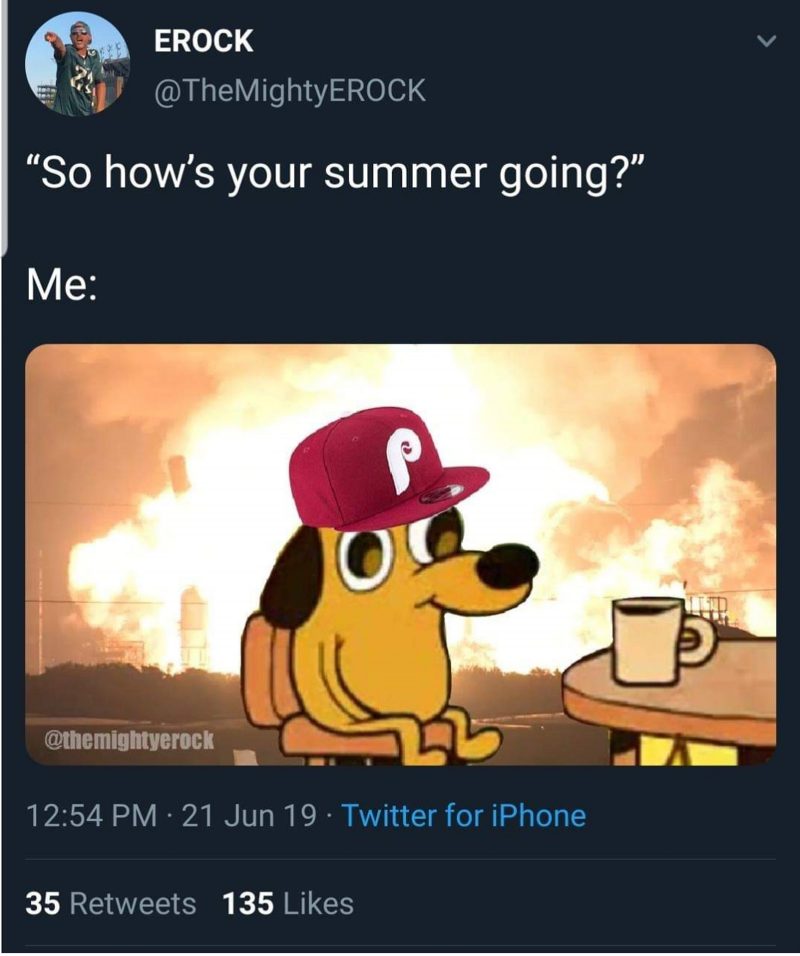Expand the tweet options chevron menu
The width and height of the screenshot is (800, 956).
tap(766, 41)
